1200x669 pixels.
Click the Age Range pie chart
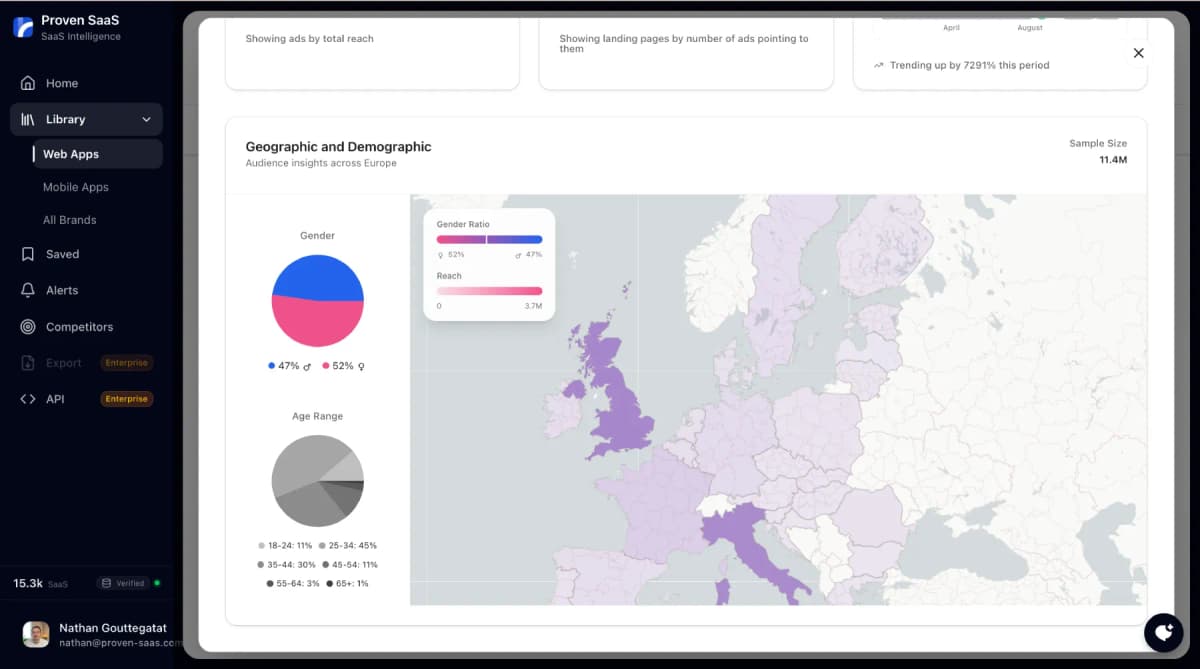click(x=317, y=481)
